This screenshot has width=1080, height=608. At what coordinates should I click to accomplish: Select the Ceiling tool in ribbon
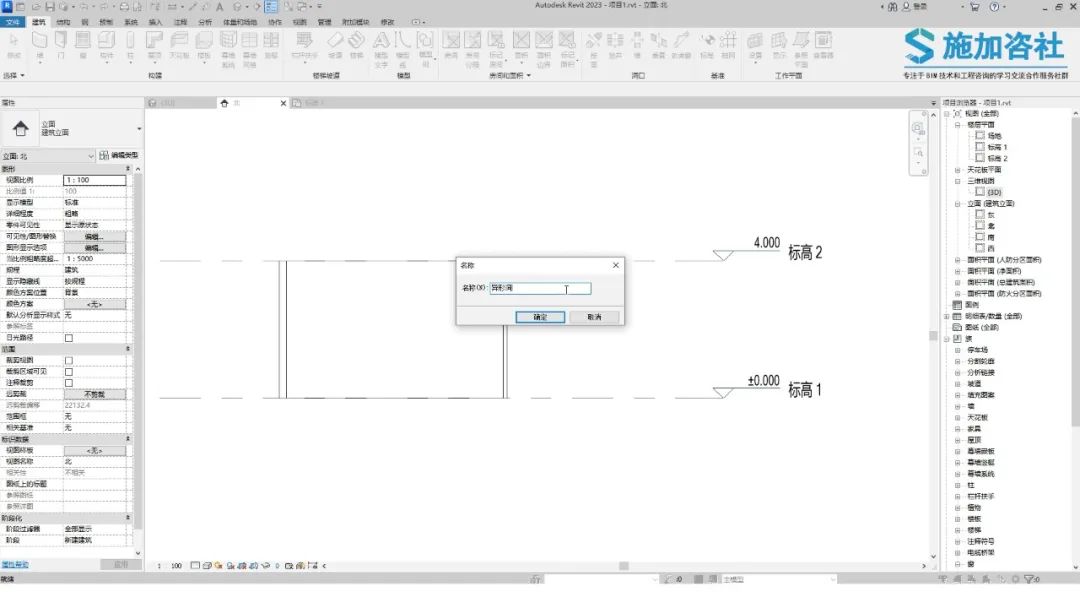pyautogui.click(x=179, y=45)
